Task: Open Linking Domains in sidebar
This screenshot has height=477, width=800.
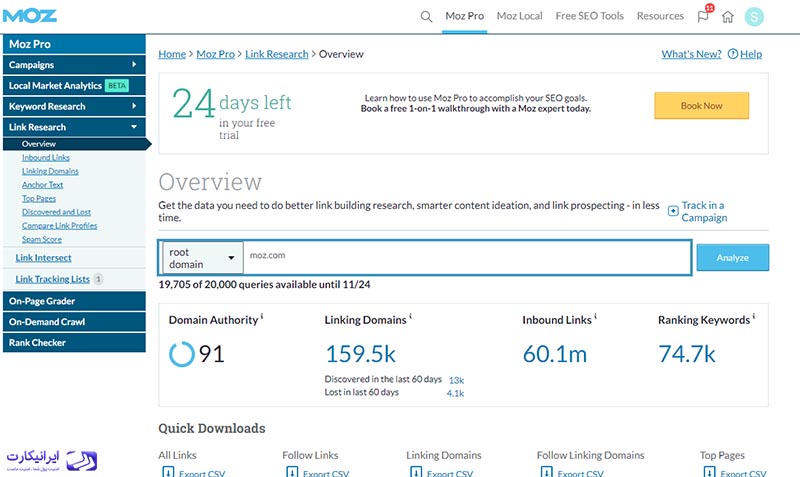Action: point(50,171)
